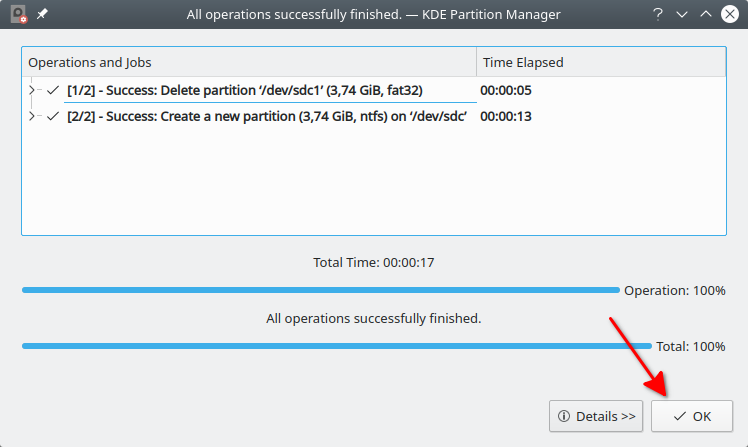Click the 00:00:13 elapsed time cell
The width and height of the screenshot is (748, 447).
pos(506,116)
